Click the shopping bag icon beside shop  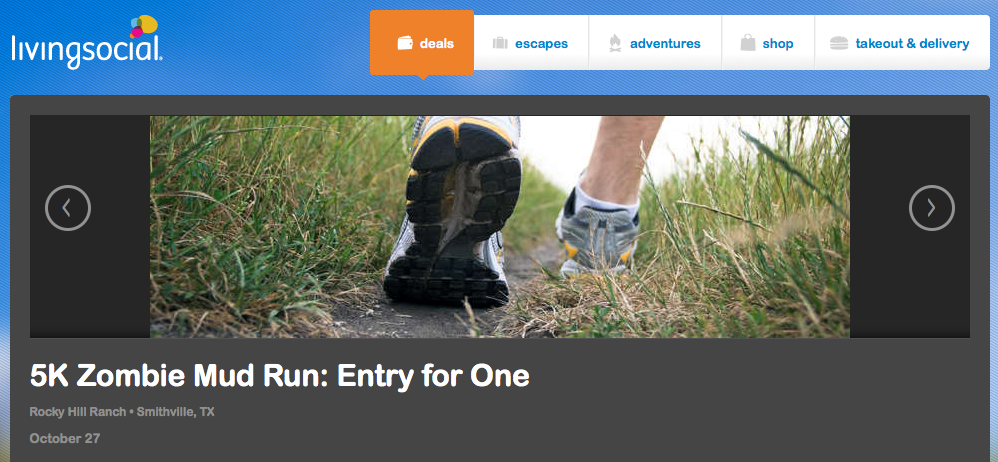(x=748, y=43)
